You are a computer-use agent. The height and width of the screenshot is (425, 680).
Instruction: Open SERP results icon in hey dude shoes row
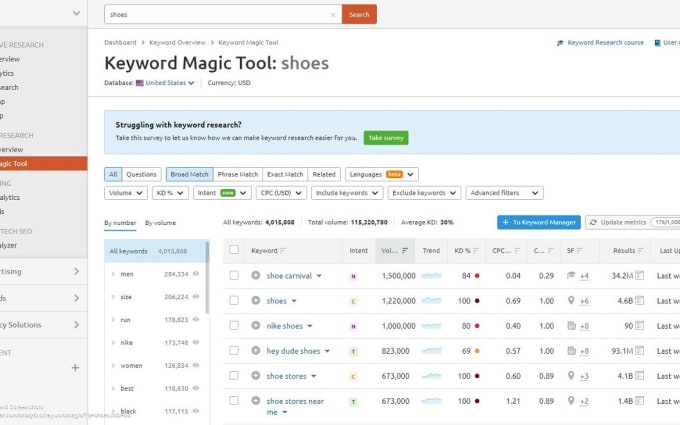coord(639,351)
